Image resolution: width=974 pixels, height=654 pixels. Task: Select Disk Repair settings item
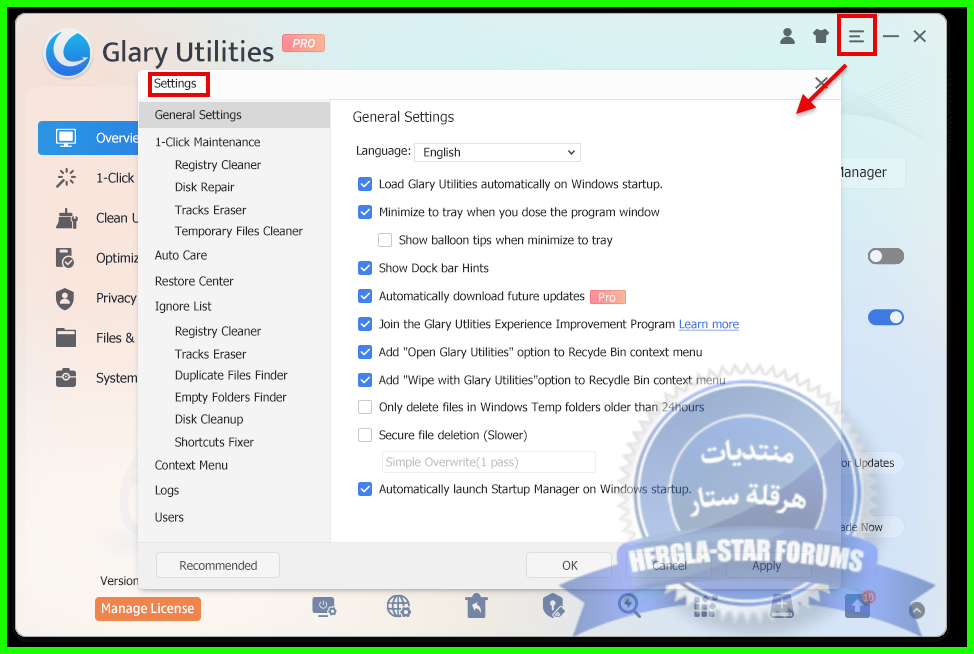[204, 188]
